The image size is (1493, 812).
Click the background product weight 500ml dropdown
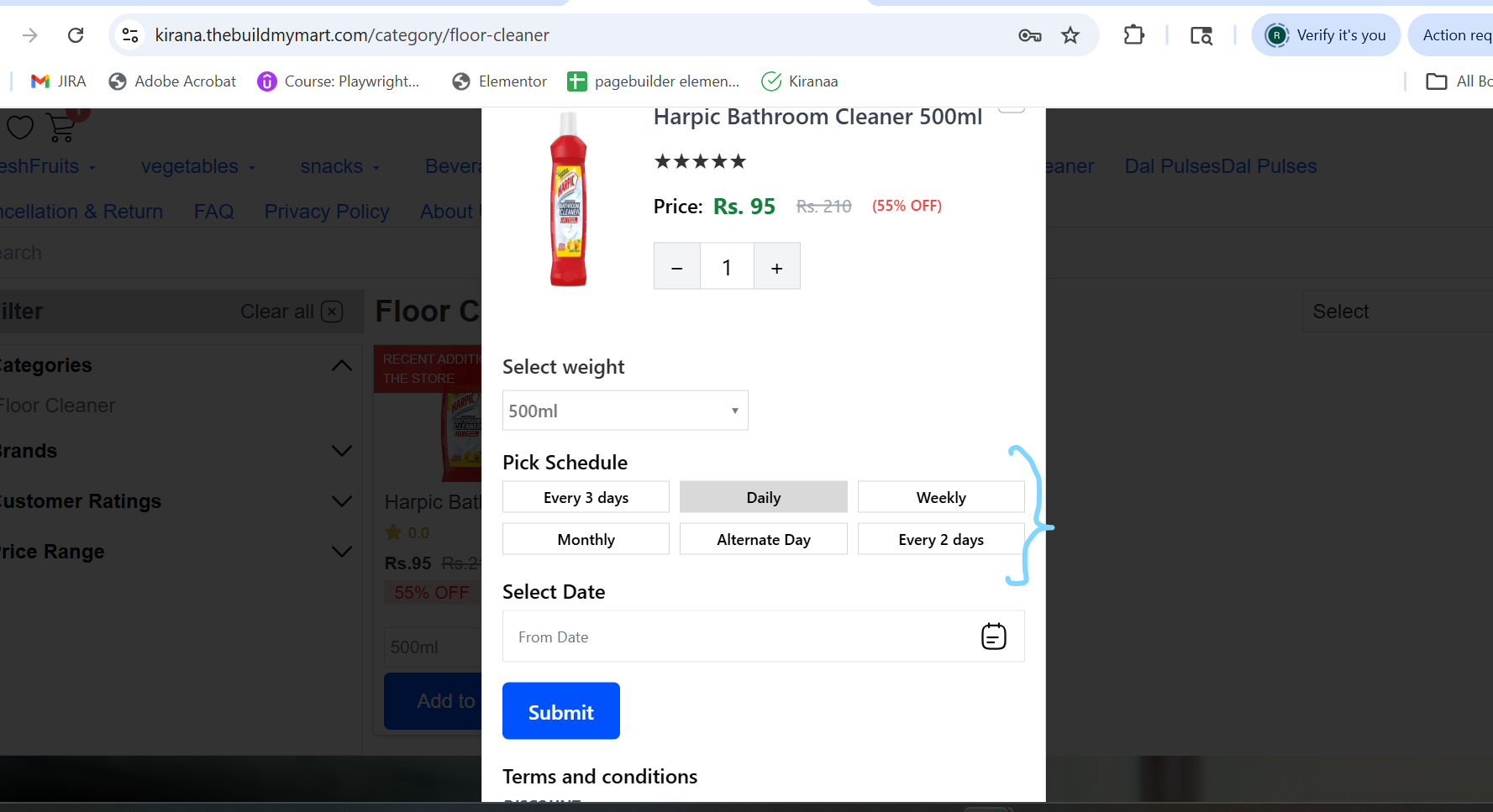coord(434,647)
